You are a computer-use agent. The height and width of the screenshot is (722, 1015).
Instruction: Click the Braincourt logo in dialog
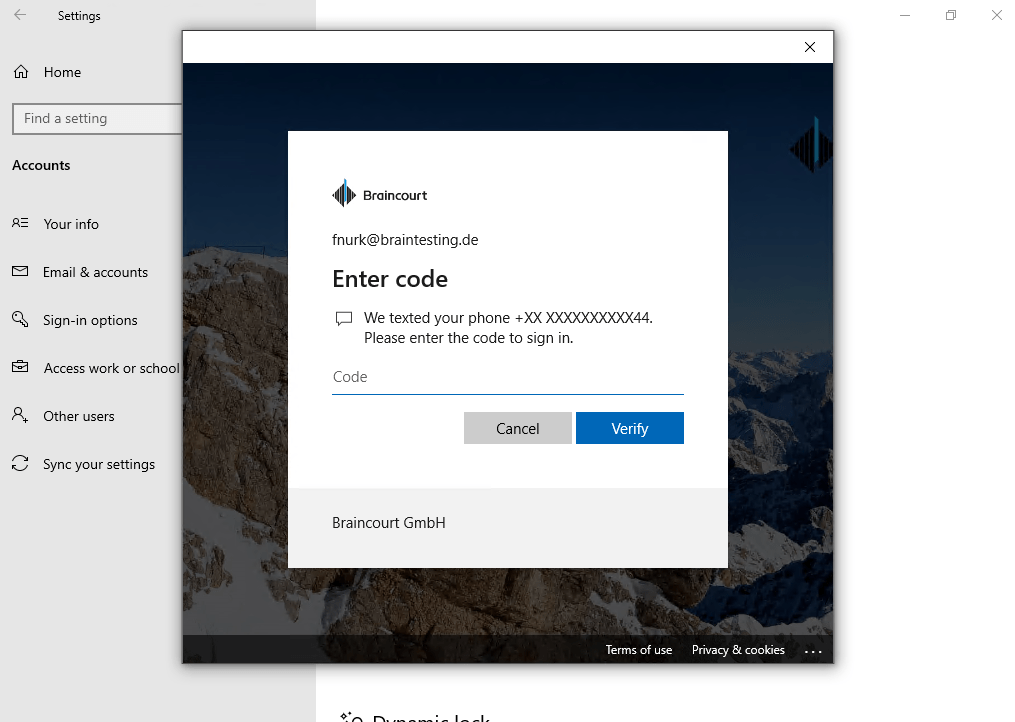(x=379, y=194)
